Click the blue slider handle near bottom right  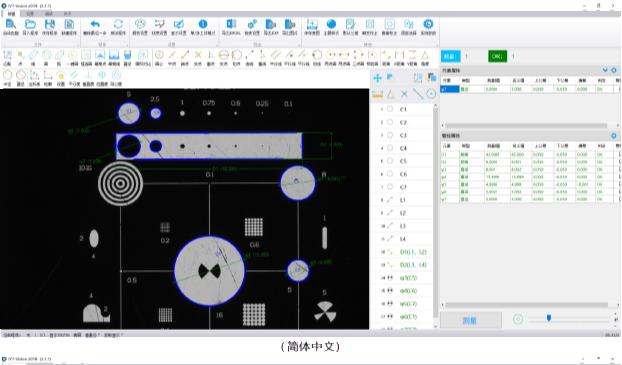[x=549, y=318]
